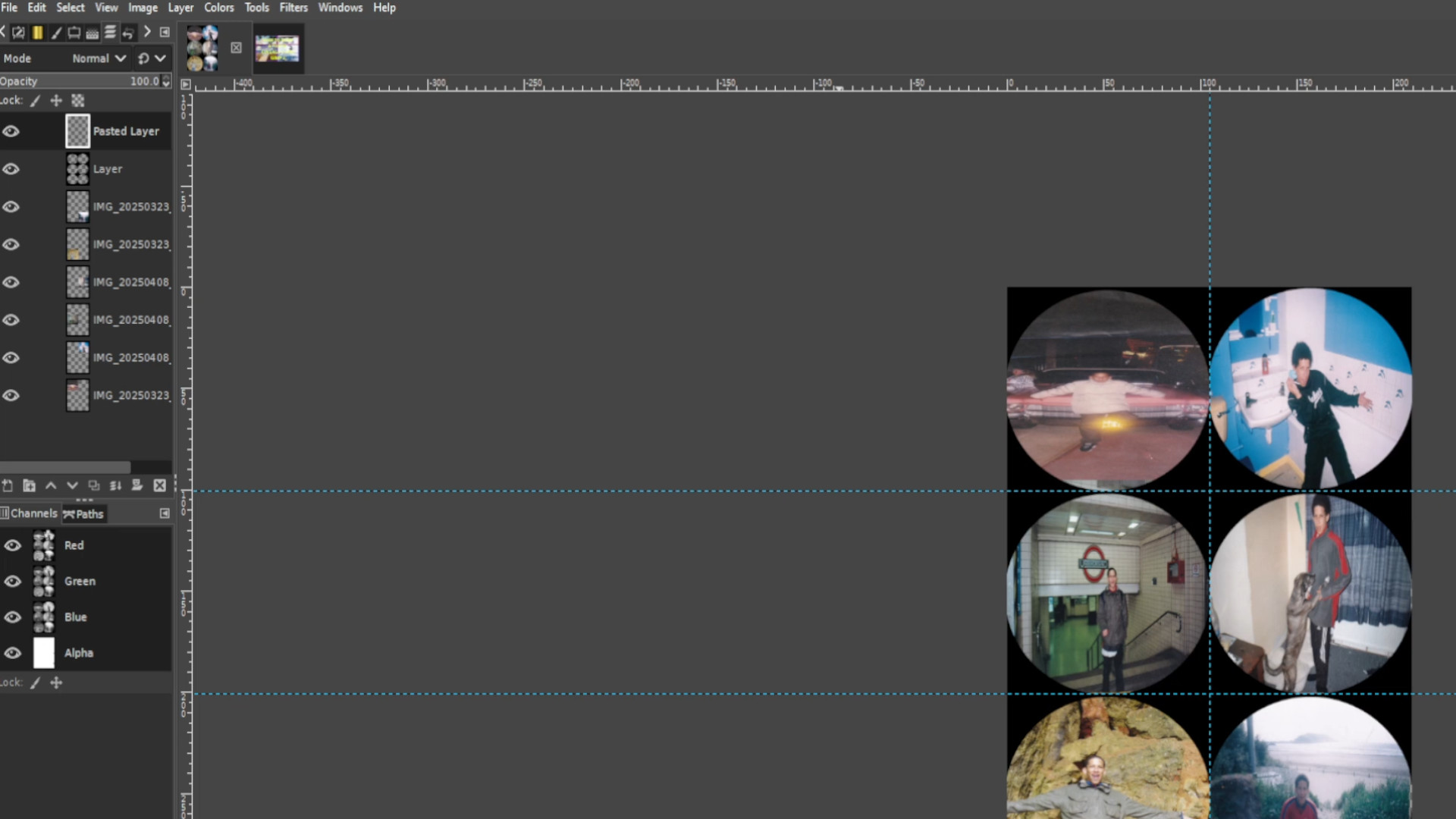
Task: Hide the Pasted Layer using its eye icon
Action: 11,131
